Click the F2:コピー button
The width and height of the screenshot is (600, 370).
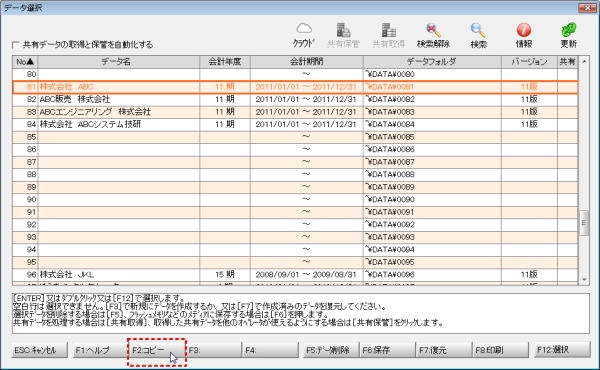pos(157,350)
